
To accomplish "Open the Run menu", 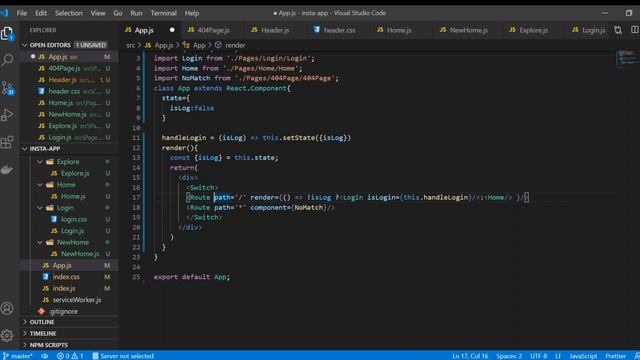I will (x=136, y=13).
